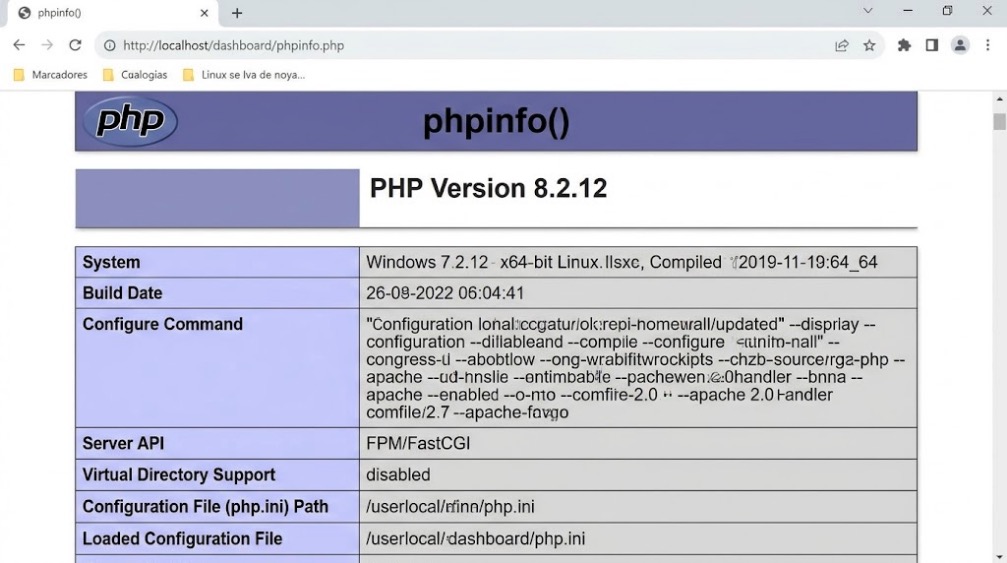Screen dimensions: 1007x563
Task: Click the Configure Command label
Action: (x=162, y=324)
